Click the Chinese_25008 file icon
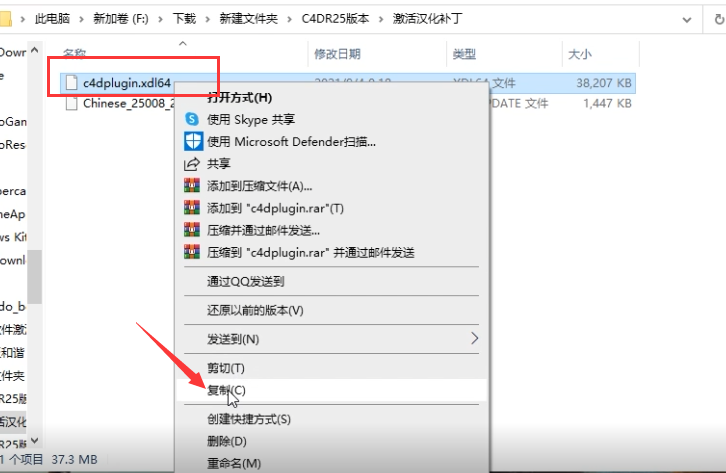726x473 pixels. pyautogui.click(x=71, y=103)
